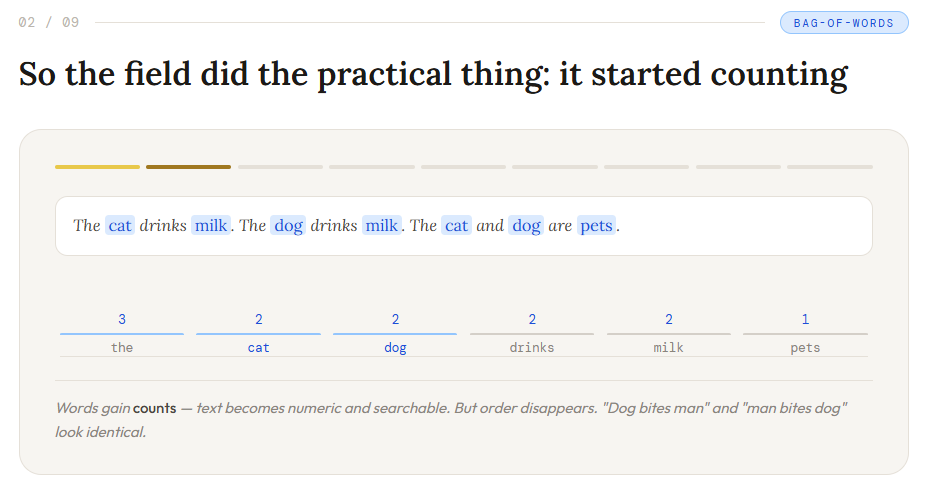Jump to the last progress segment
The height and width of the screenshot is (502, 946).
point(830,167)
